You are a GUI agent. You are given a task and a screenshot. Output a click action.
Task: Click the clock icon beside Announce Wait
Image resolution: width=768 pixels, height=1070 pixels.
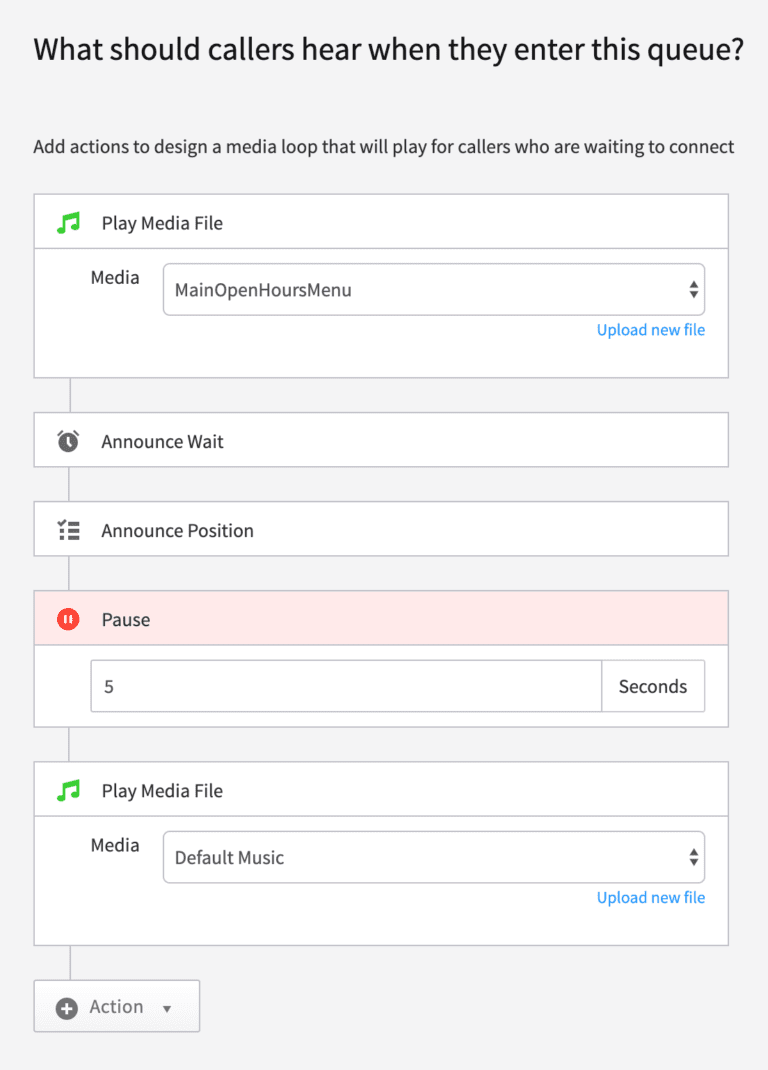(68, 439)
